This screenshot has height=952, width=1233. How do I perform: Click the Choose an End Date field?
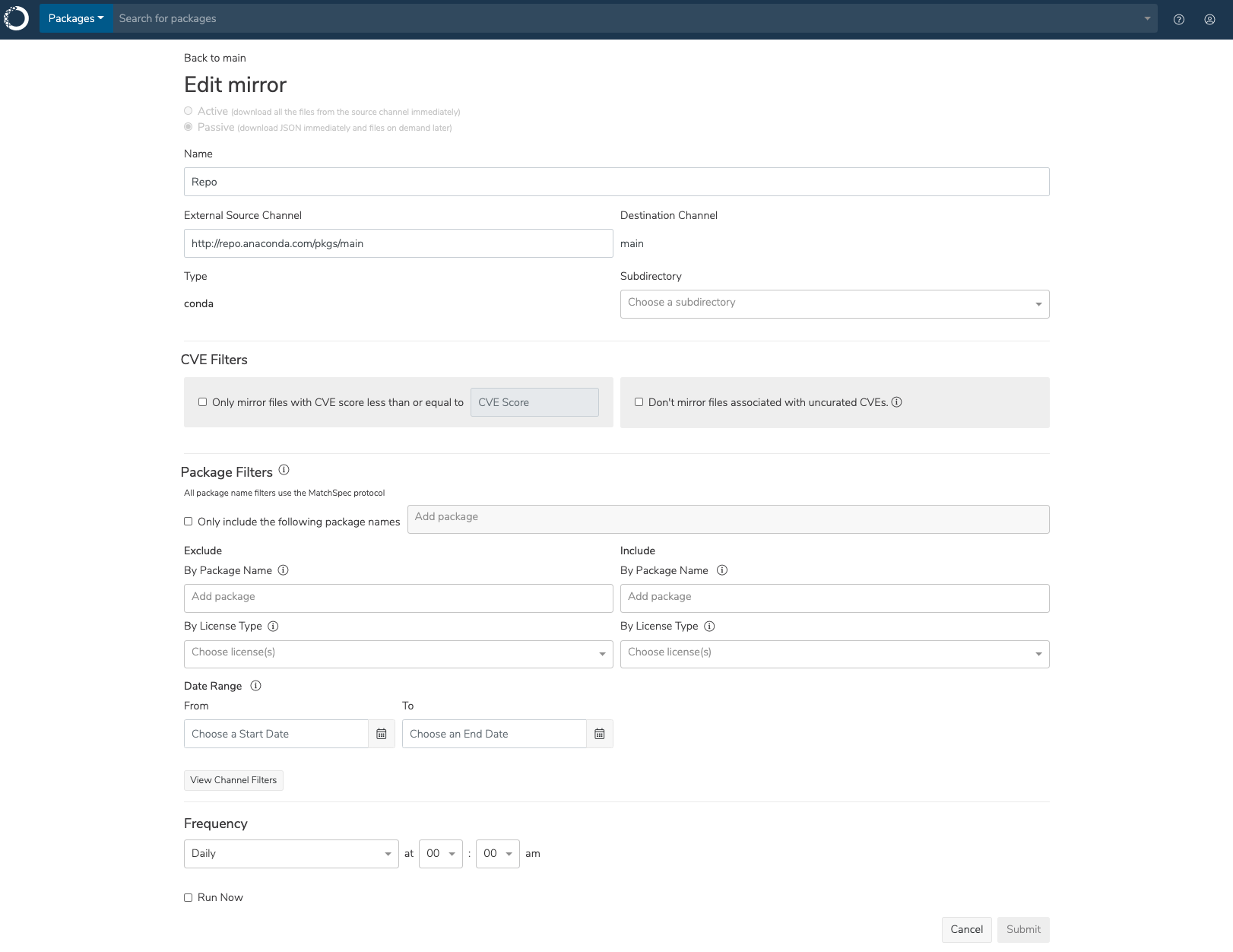point(494,734)
